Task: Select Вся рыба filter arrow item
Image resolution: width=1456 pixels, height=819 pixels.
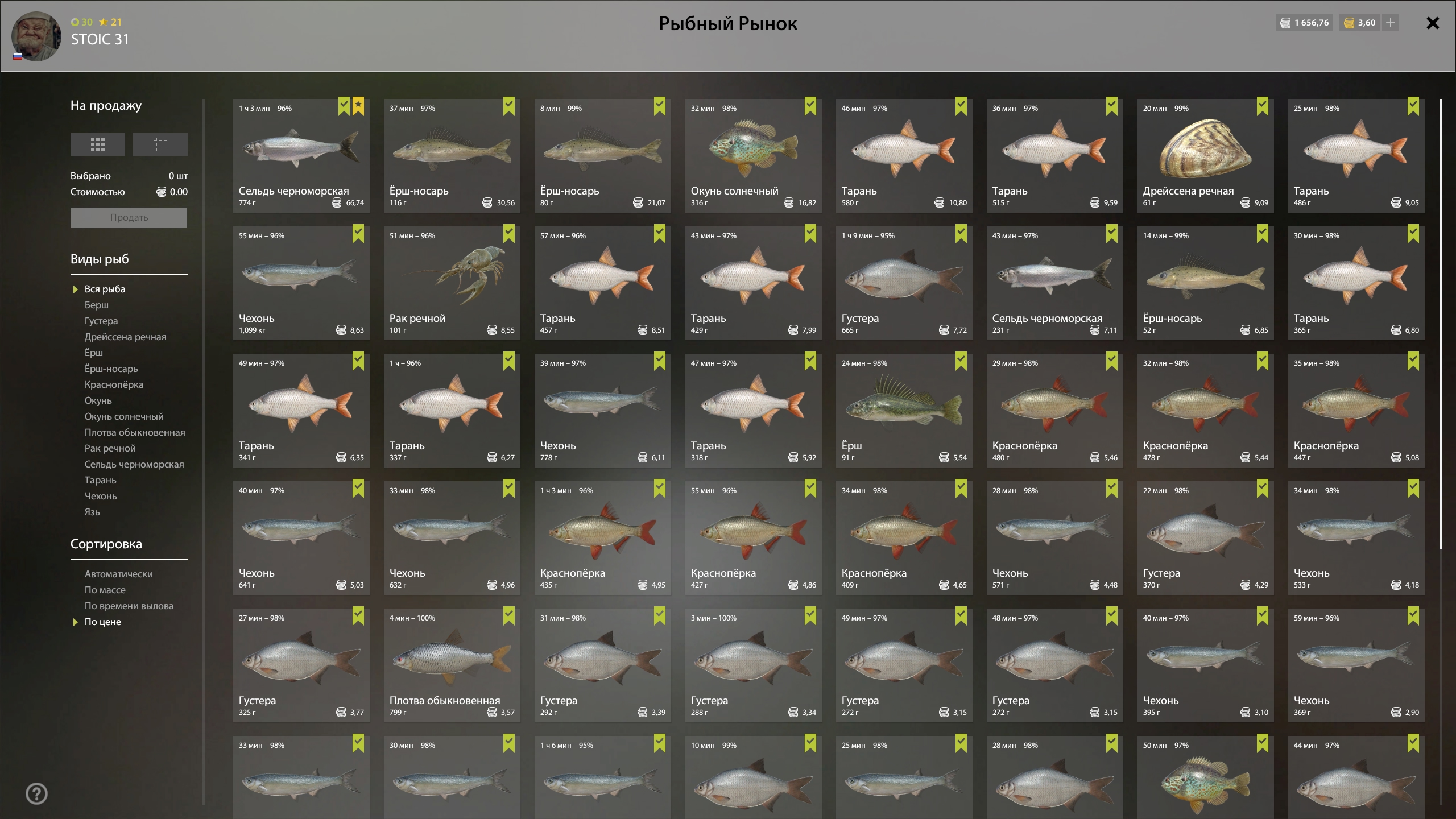Action: click(105, 289)
